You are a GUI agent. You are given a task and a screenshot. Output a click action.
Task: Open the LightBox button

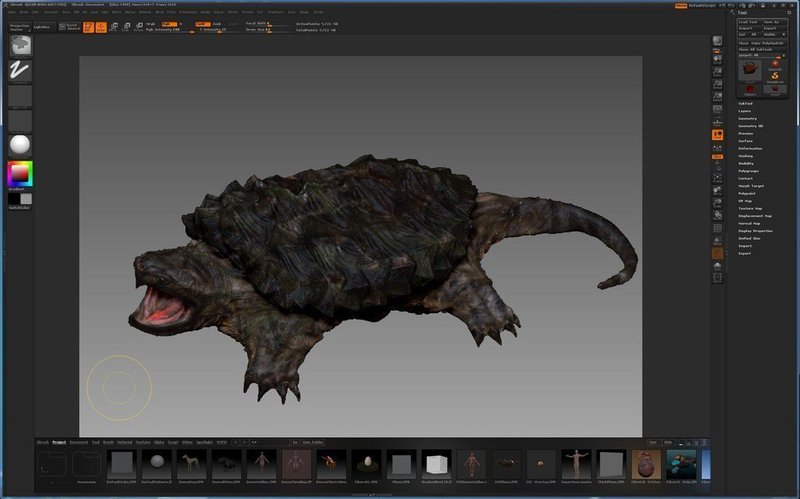pyautogui.click(x=42, y=27)
